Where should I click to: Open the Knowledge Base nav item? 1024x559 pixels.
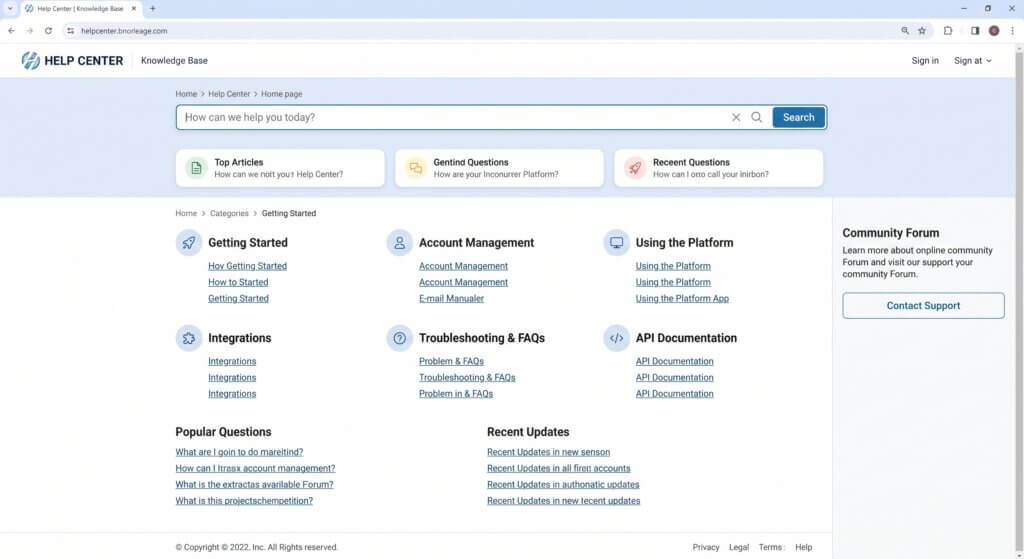point(174,61)
